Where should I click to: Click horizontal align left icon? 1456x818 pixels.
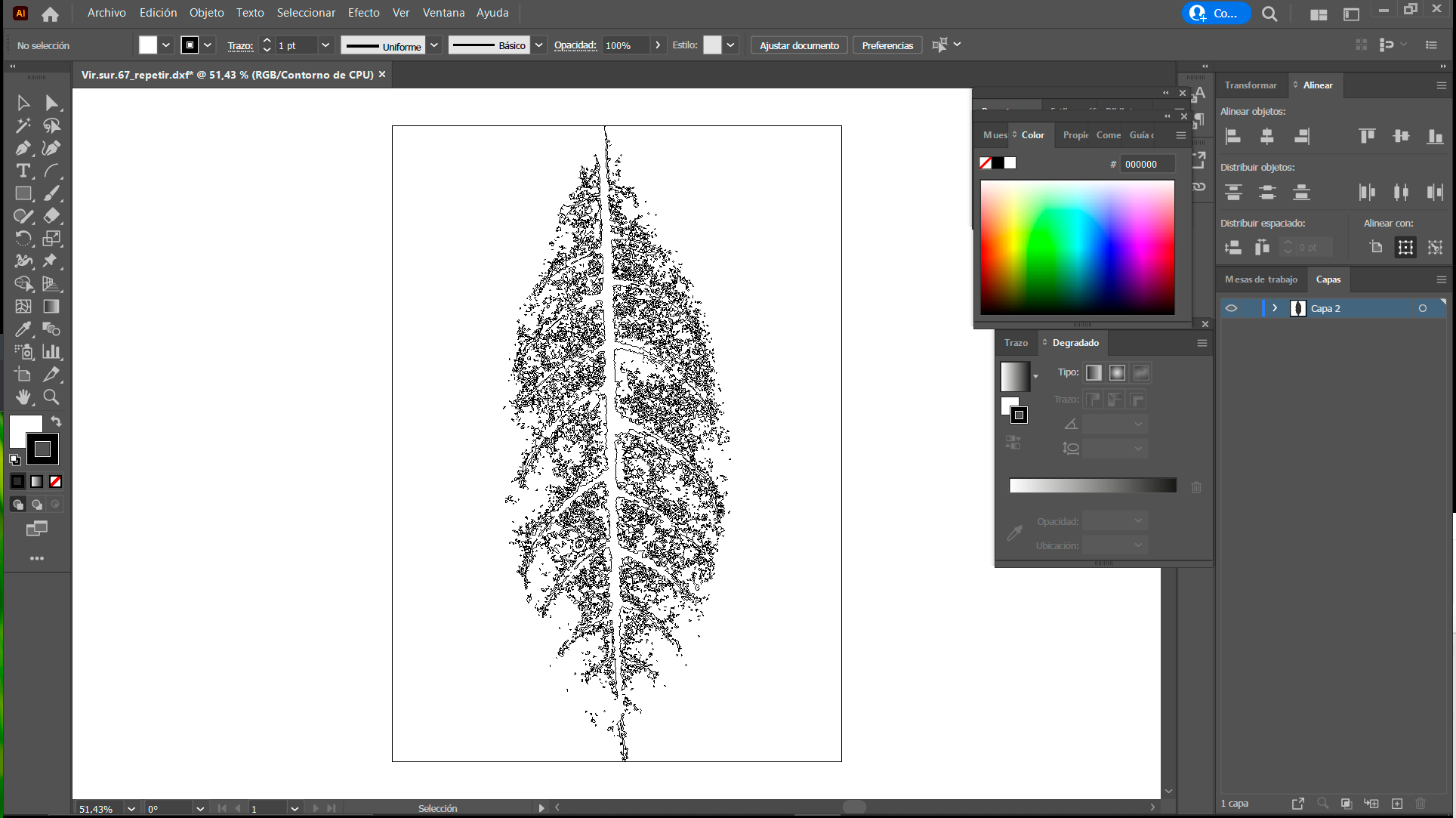pos(1233,136)
